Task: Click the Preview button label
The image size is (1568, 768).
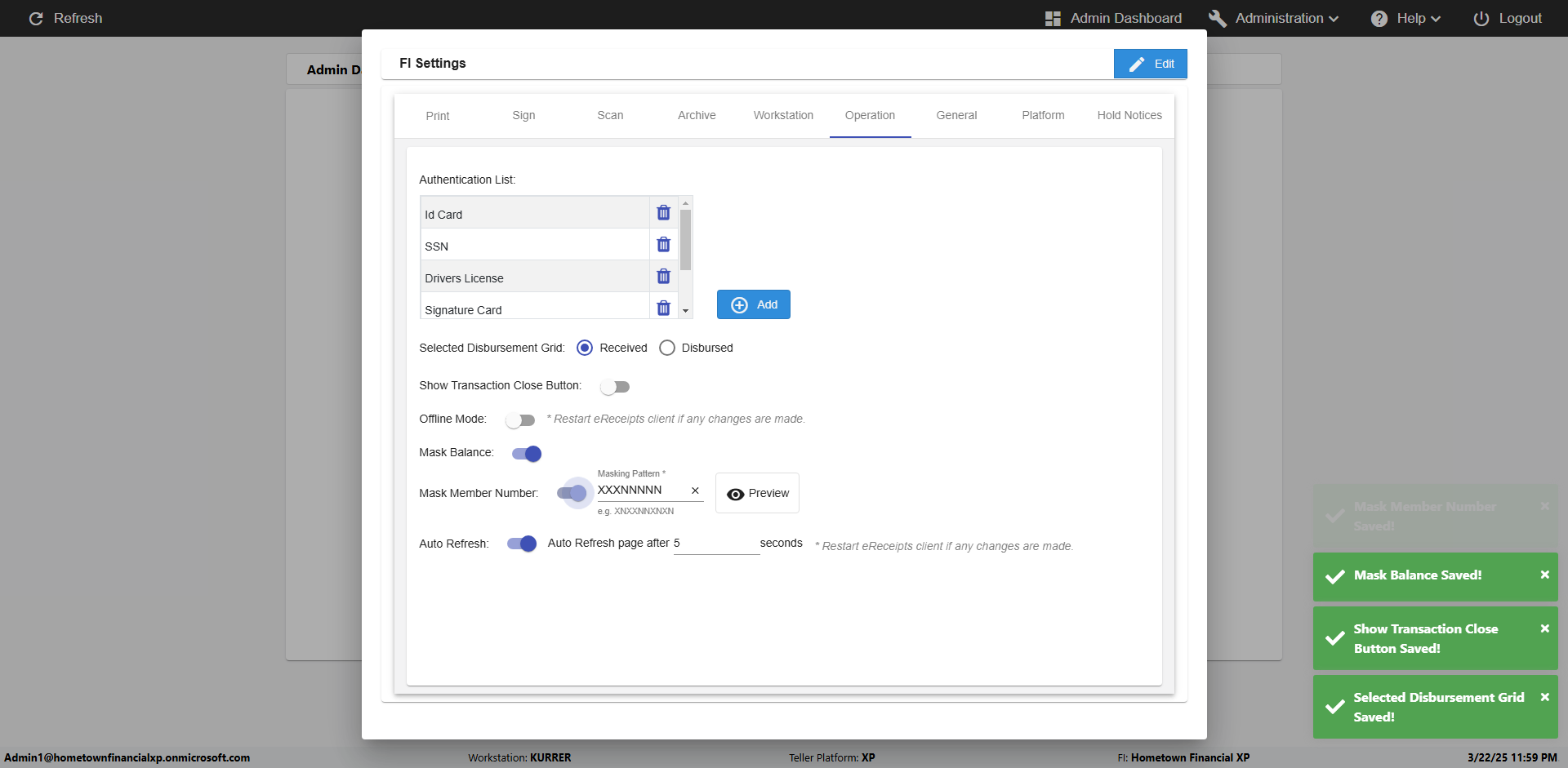Action: tap(768, 494)
